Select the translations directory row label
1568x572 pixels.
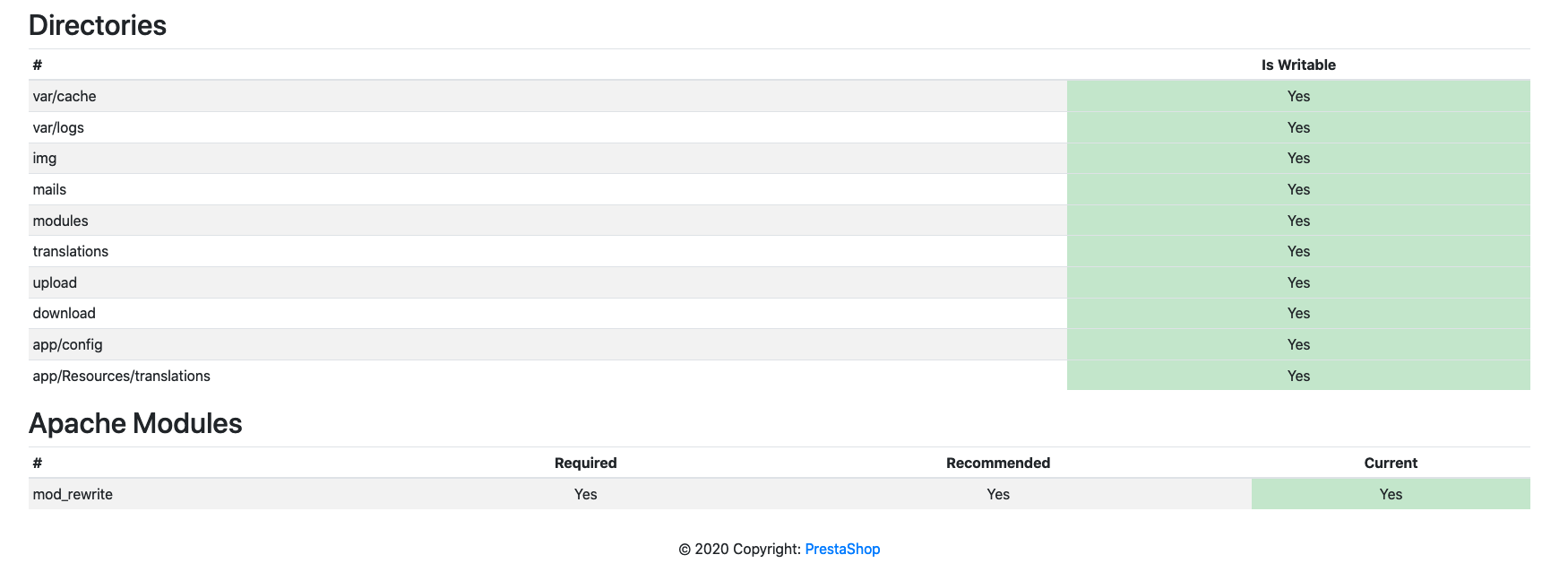point(70,251)
